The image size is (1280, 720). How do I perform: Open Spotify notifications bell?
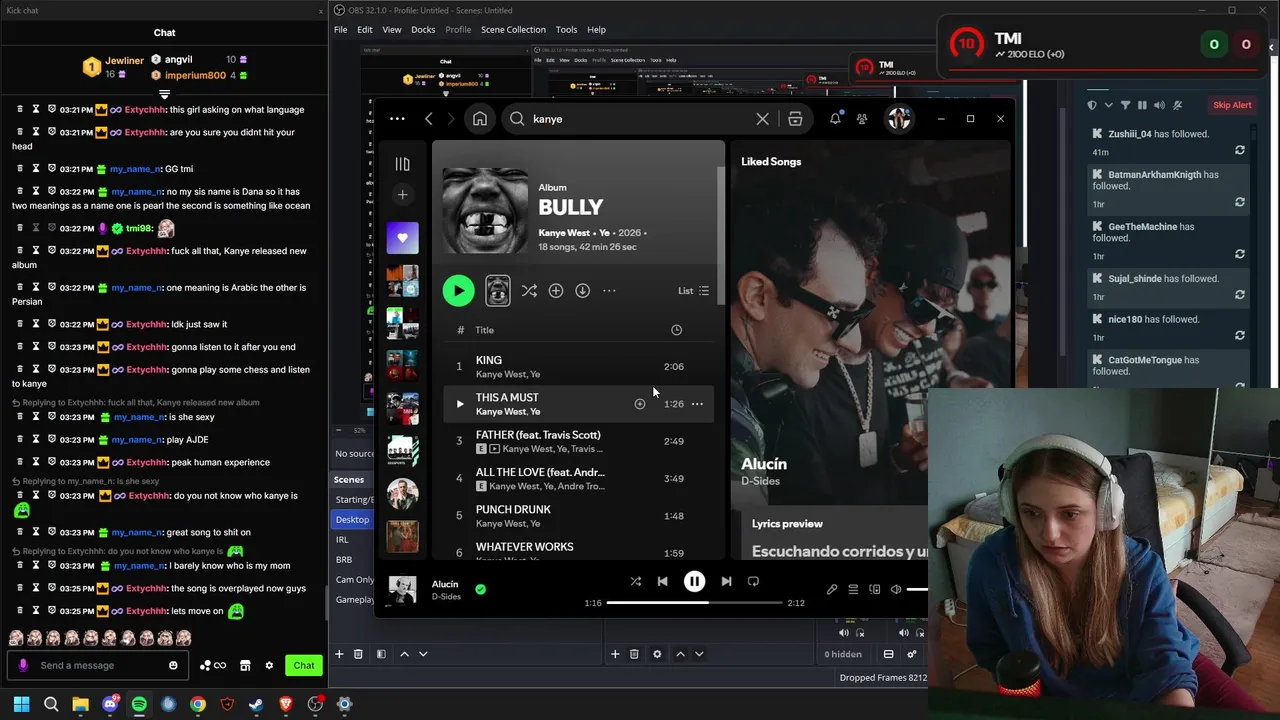pos(835,119)
